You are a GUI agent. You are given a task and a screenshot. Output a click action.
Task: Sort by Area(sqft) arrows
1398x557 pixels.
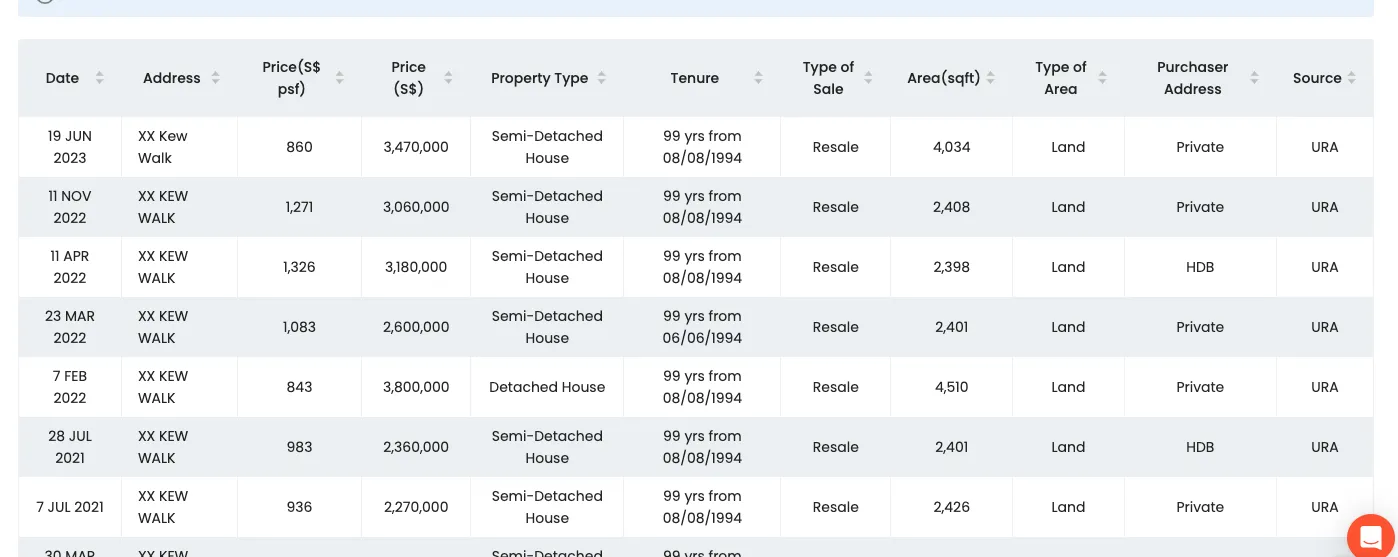(990, 78)
